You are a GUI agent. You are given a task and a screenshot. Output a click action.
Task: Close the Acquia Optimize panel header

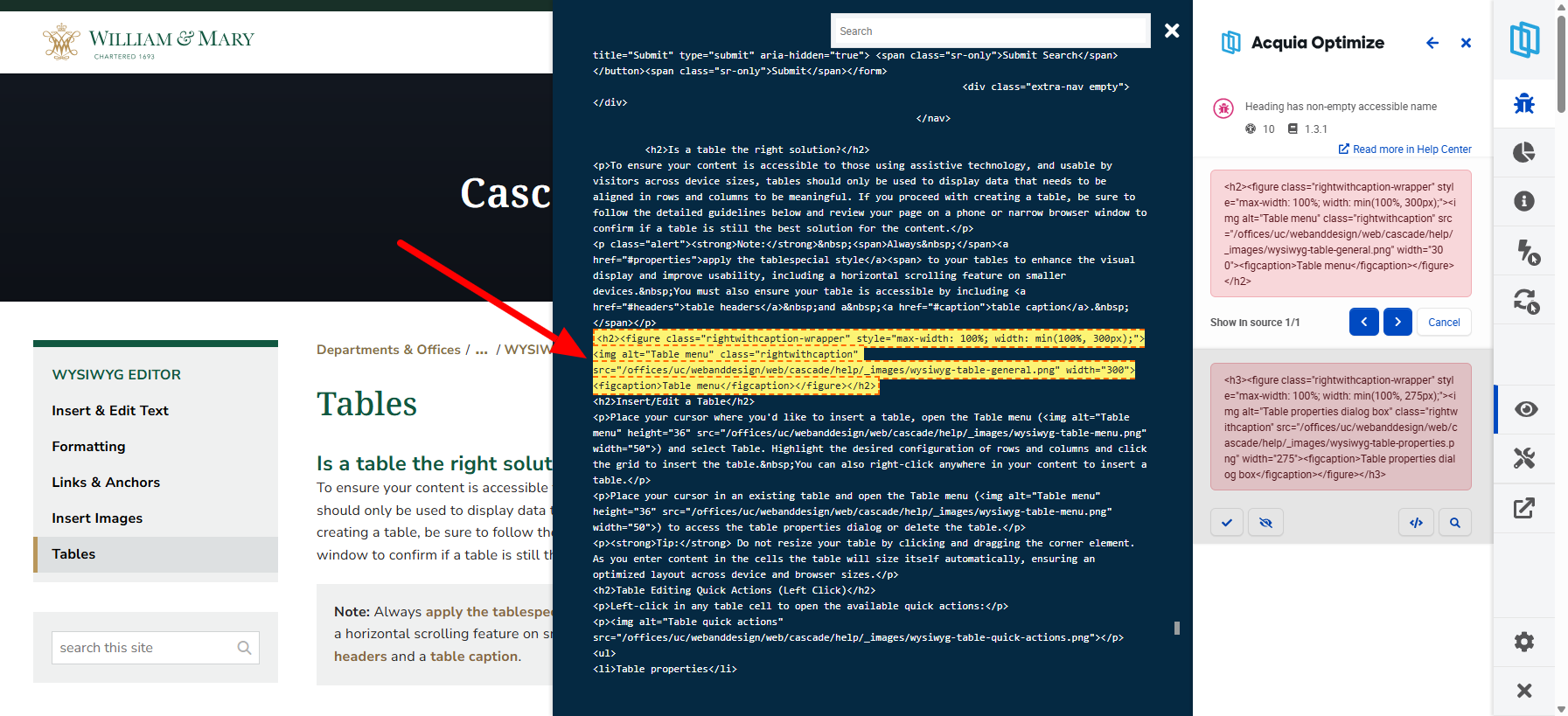pyautogui.click(x=1466, y=43)
